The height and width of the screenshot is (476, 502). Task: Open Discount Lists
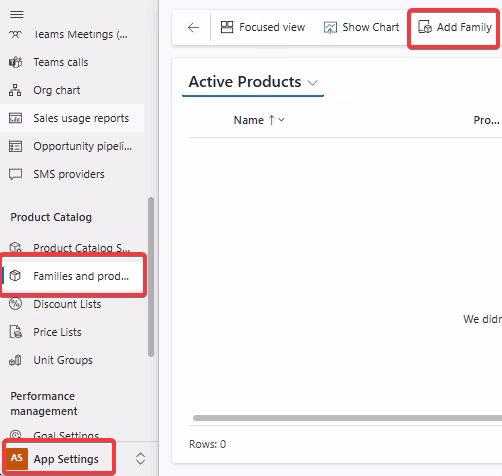72,304
